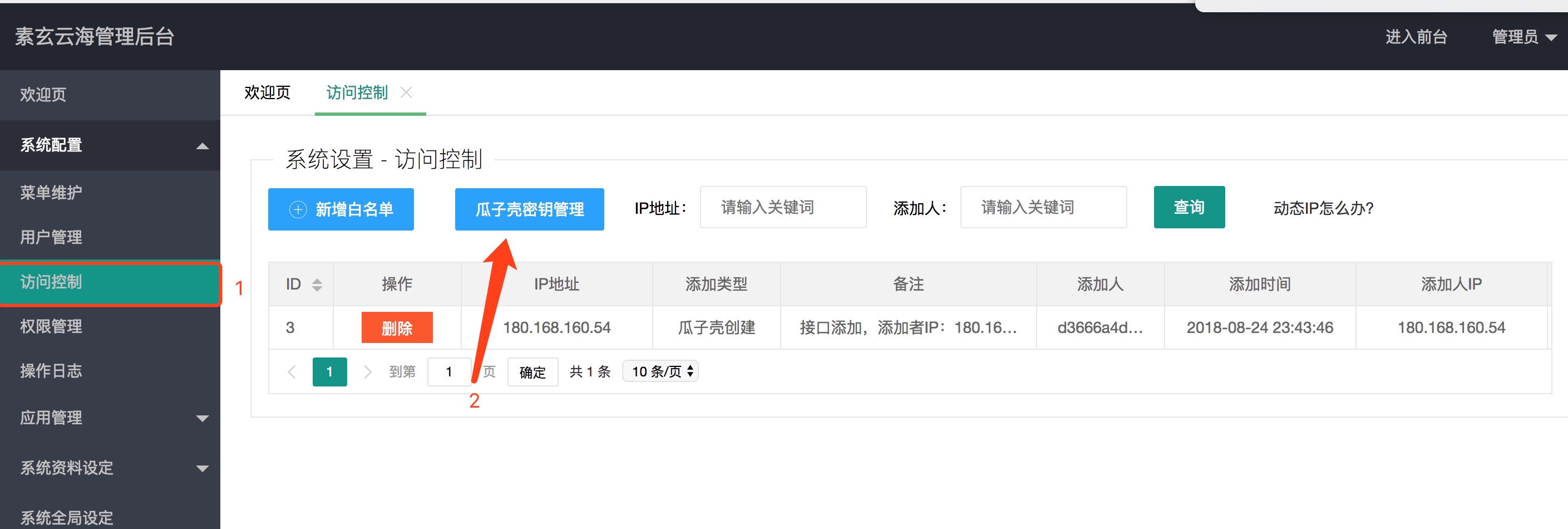Viewport: 1568px width, 529px height.
Task: Close the 访问控制 tab
Action: coord(406,92)
